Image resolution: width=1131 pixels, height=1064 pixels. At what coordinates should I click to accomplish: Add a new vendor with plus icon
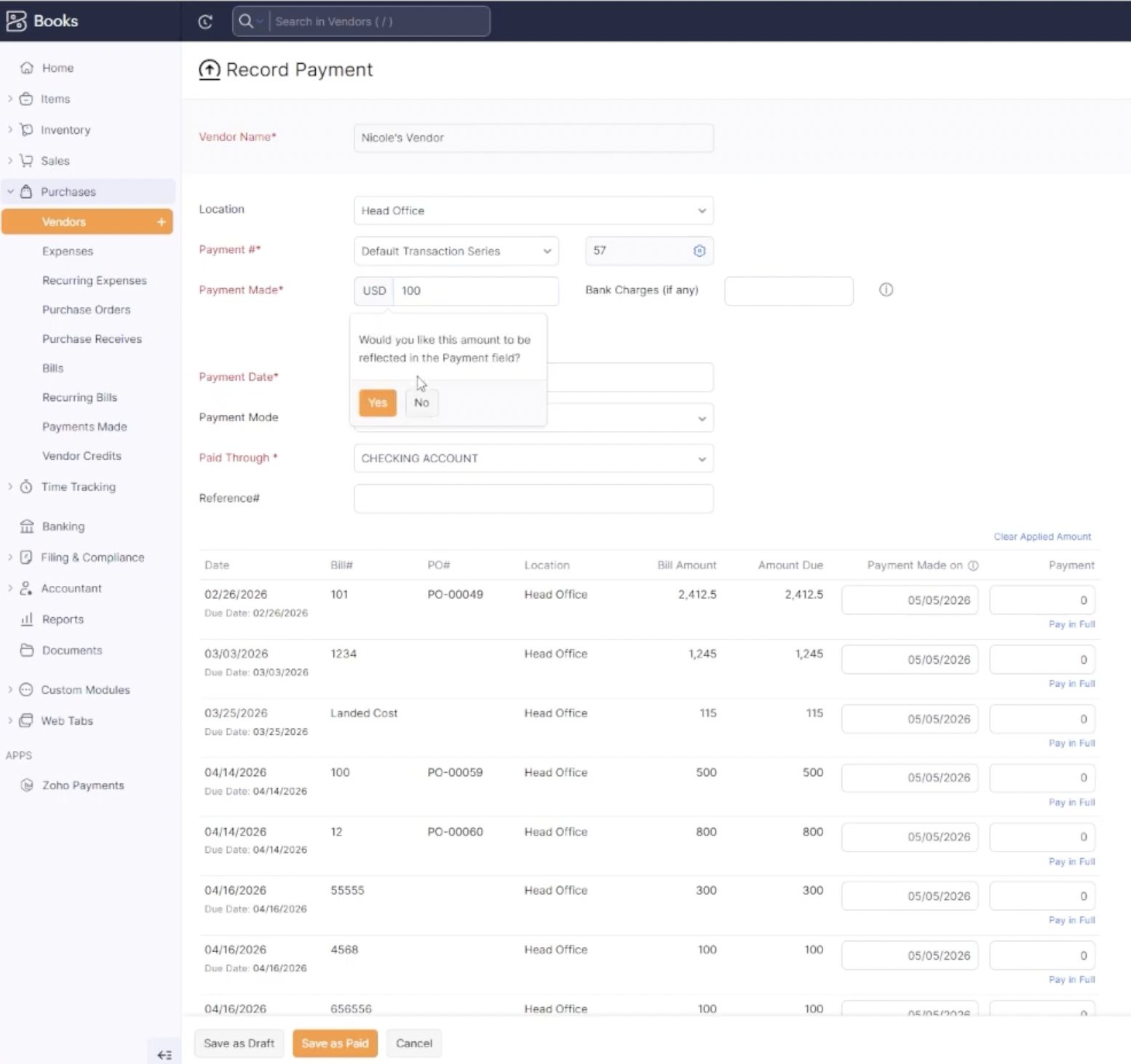click(161, 222)
